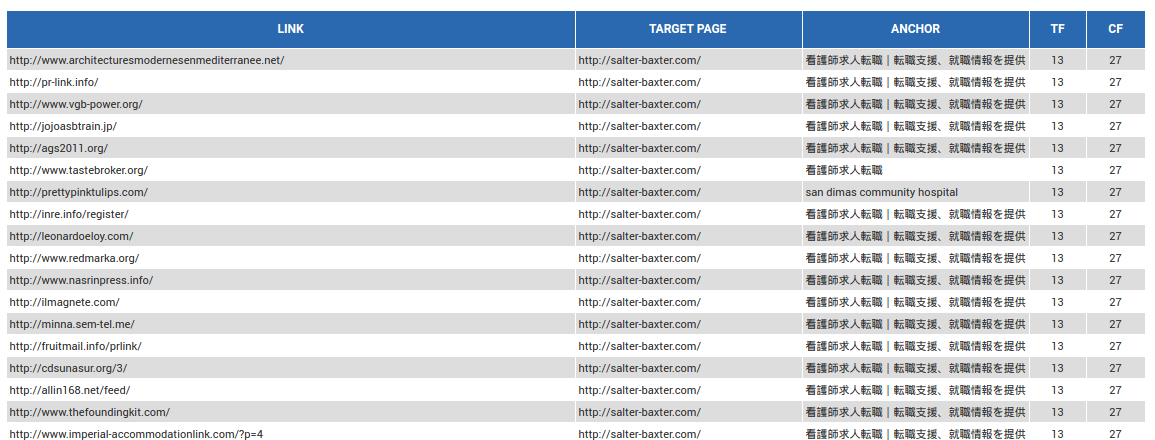Open the pr-link.info link

click(x=54, y=82)
